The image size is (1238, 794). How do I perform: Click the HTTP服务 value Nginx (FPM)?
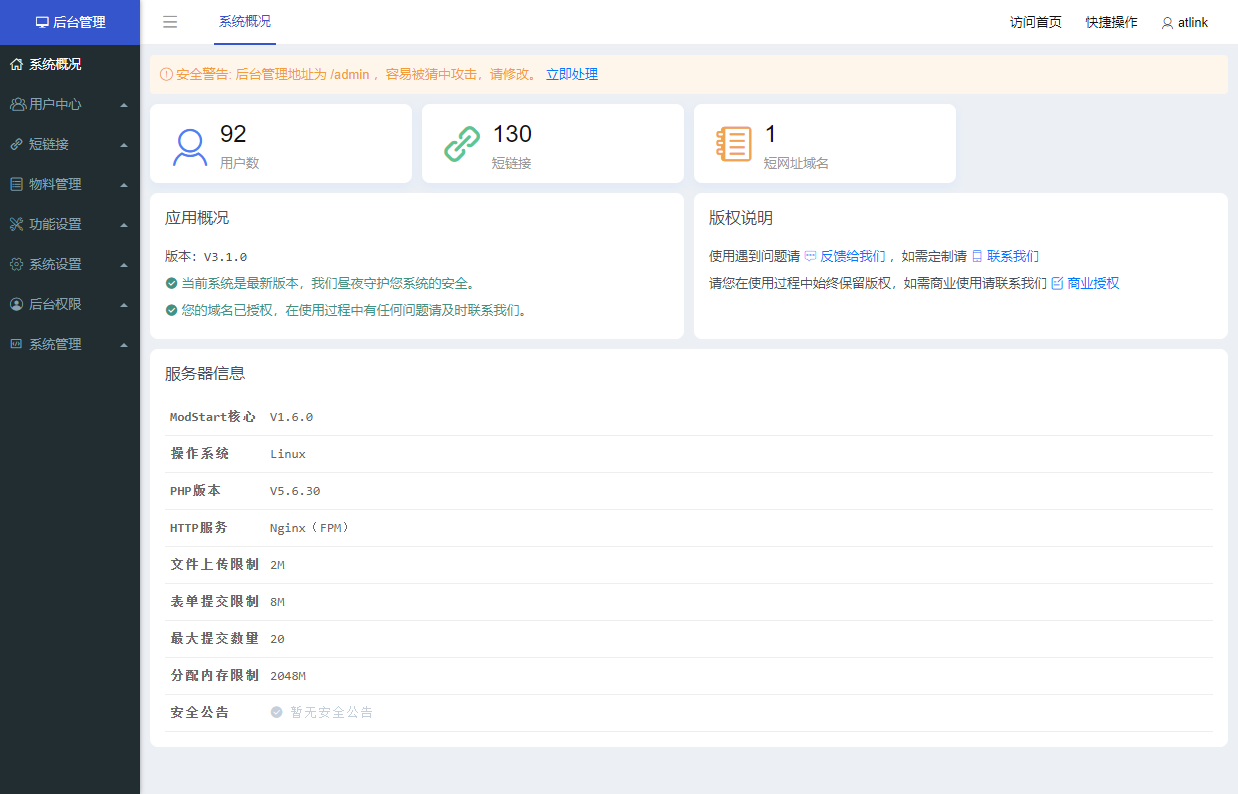click(x=310, y=528)
